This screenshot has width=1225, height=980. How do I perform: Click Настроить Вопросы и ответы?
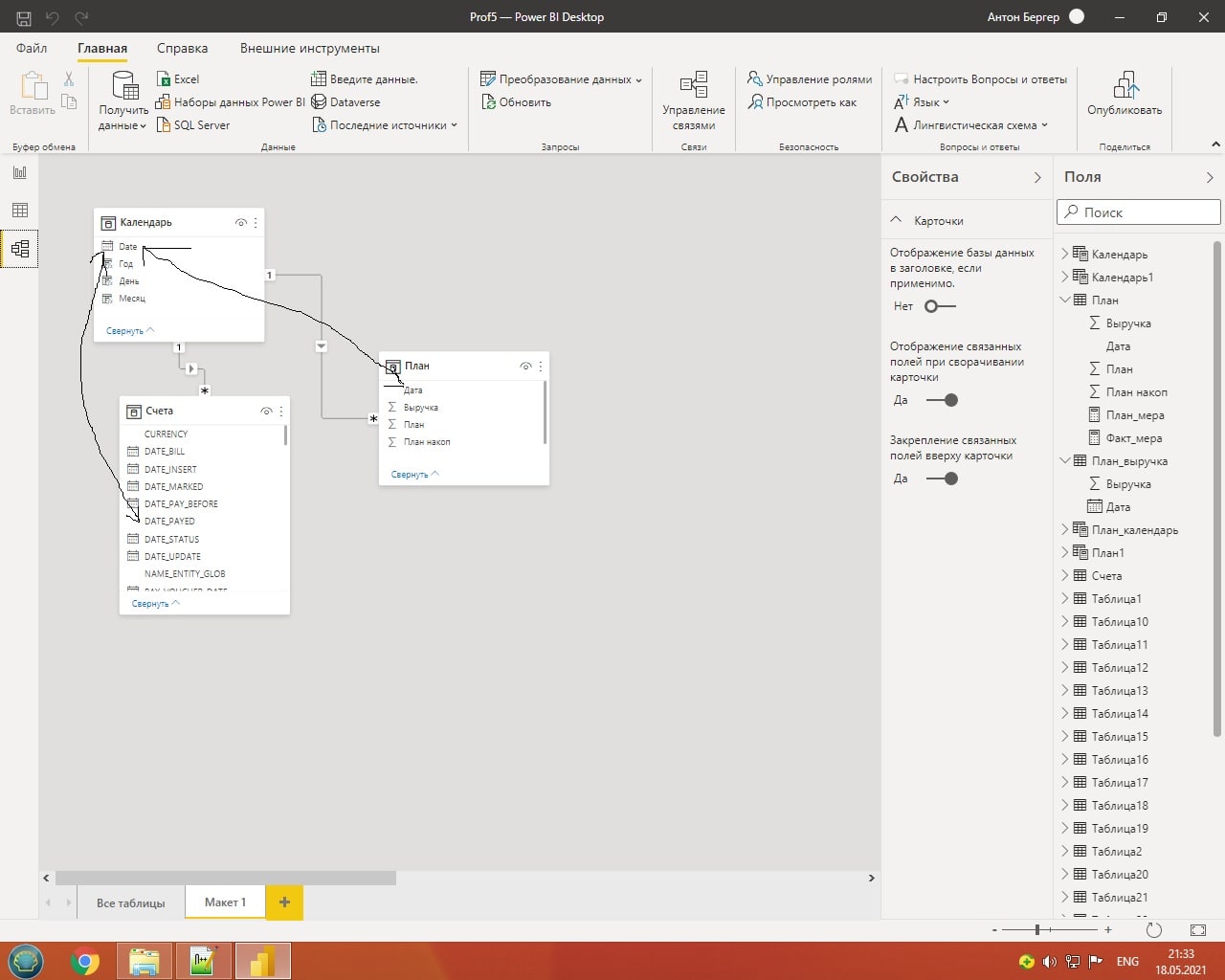(980, 79)
